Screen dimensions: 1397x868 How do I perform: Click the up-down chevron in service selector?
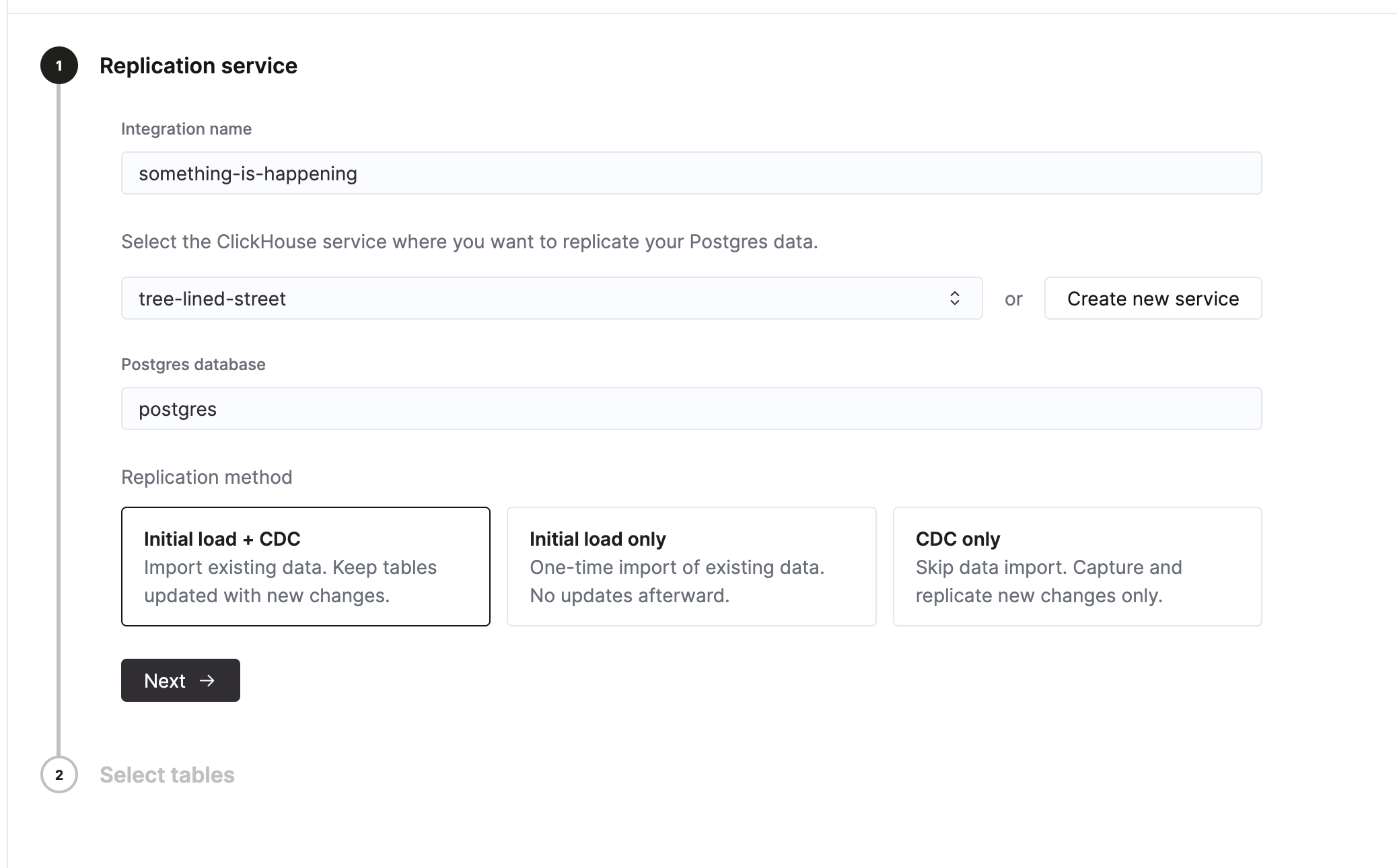(x=954, y=298)
